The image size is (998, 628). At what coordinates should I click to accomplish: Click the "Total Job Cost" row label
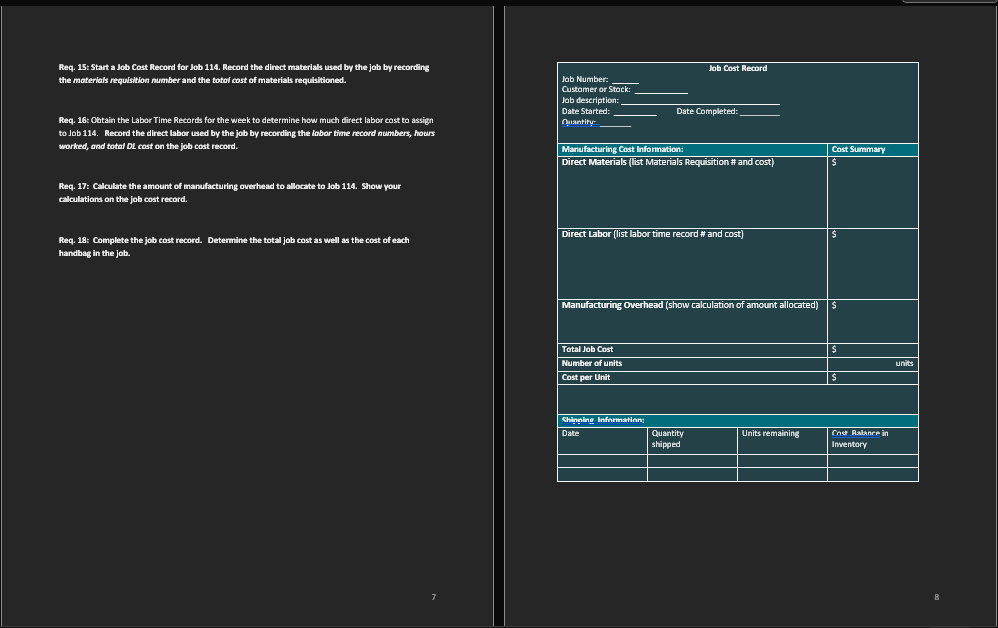(x=587, y=349)
